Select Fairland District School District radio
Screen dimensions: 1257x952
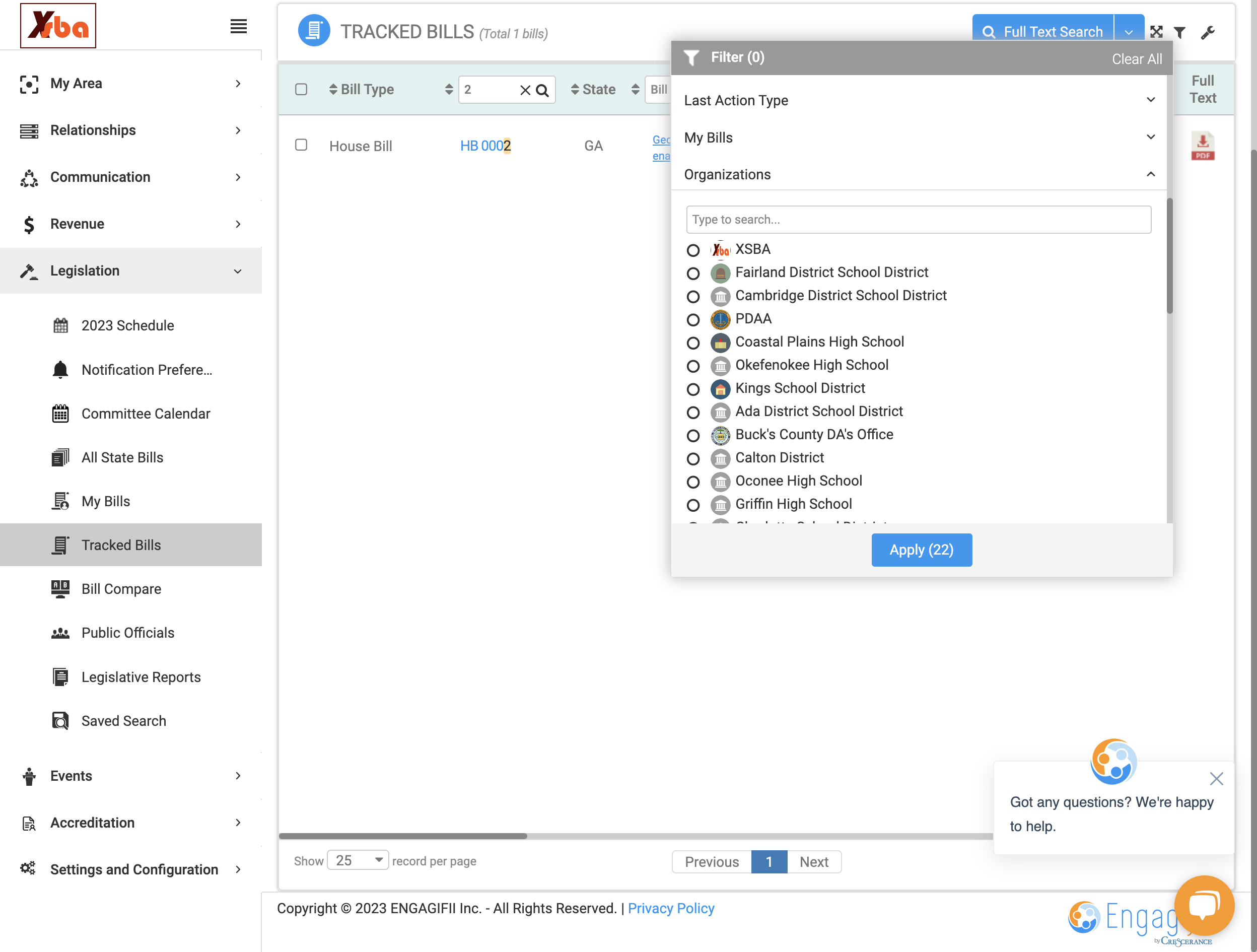tap(693, 274)
